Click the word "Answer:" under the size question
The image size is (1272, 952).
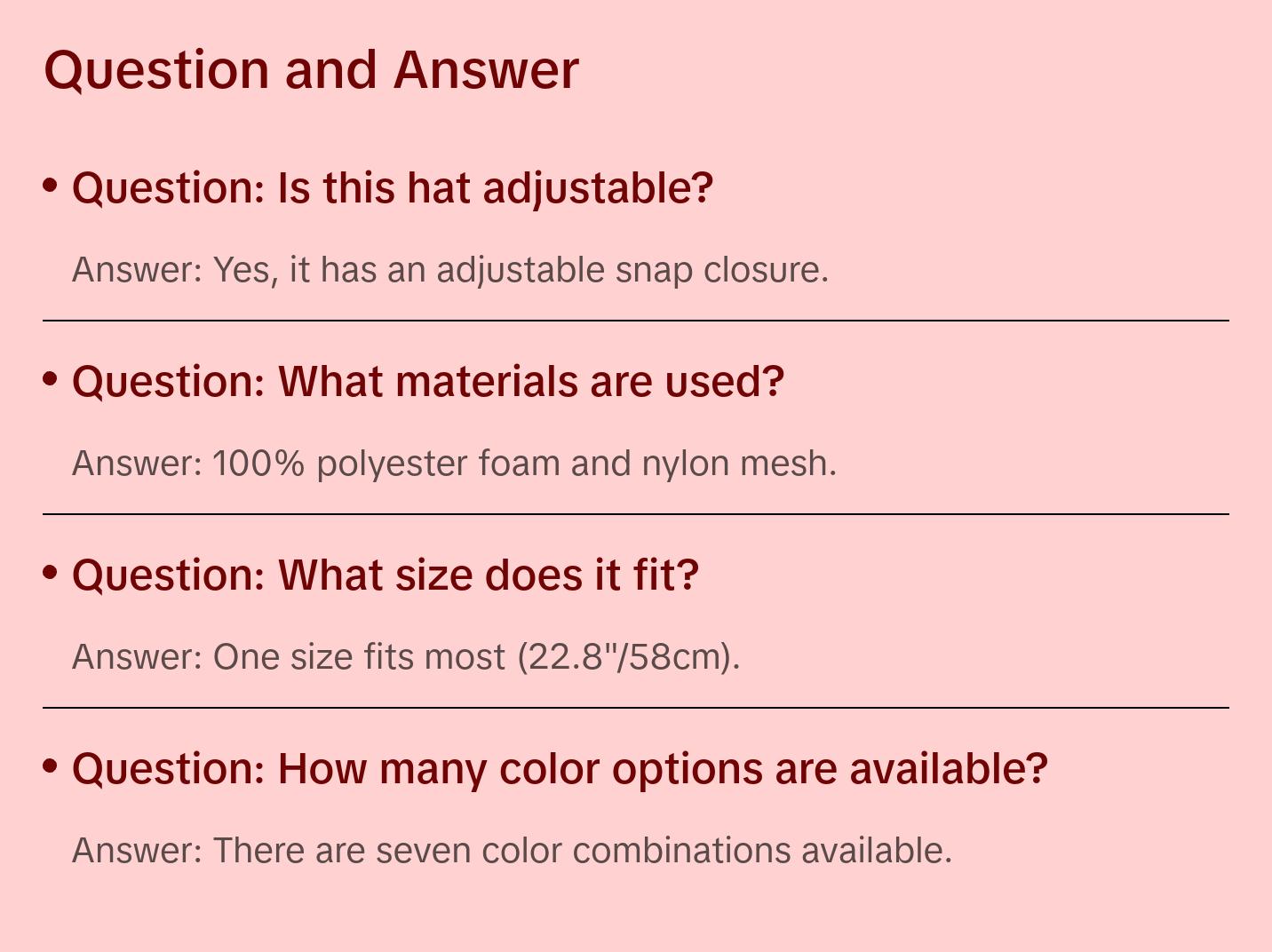tap(138, 657)
